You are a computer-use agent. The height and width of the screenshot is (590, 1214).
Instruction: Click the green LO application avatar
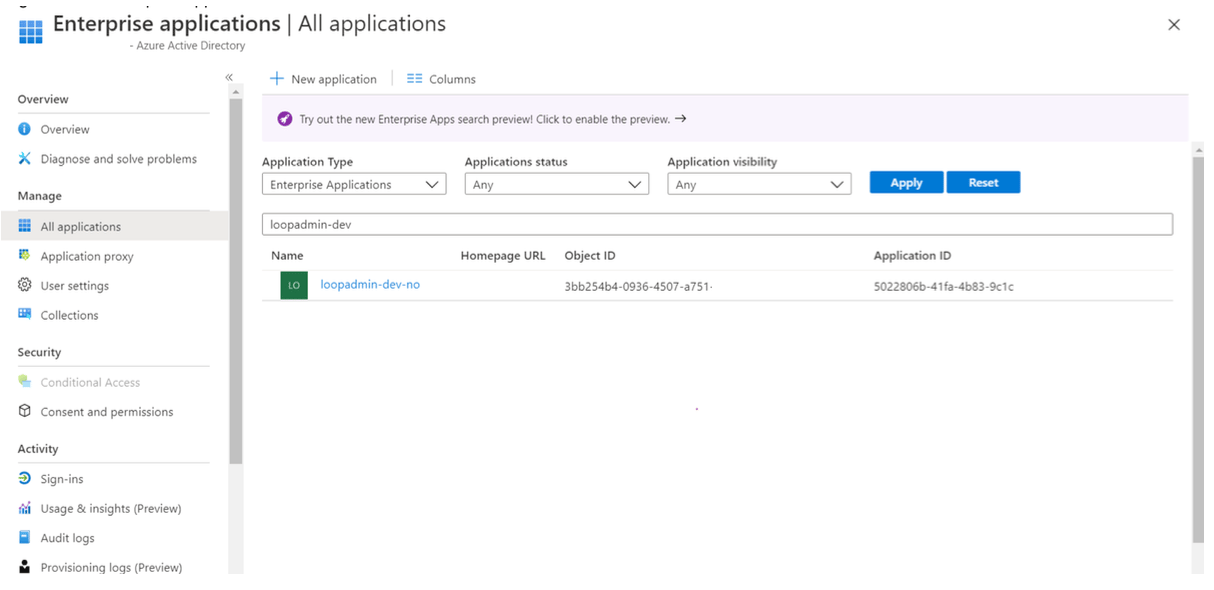coord(294,285)
